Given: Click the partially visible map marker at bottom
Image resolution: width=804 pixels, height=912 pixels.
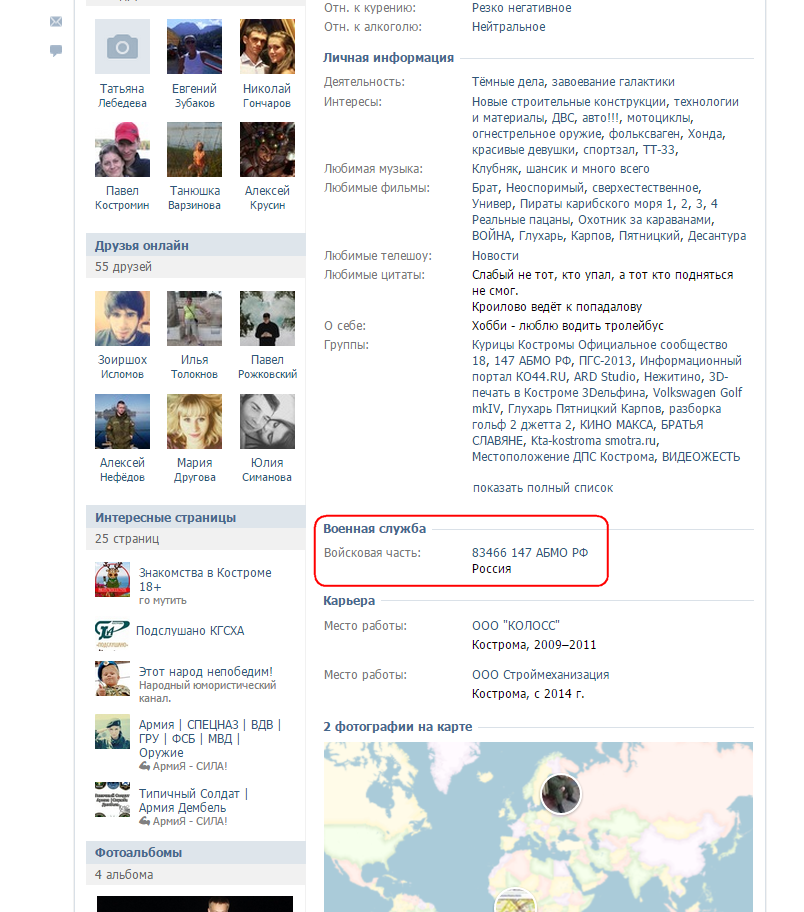Looking at the screenshot, I should 515,900.
